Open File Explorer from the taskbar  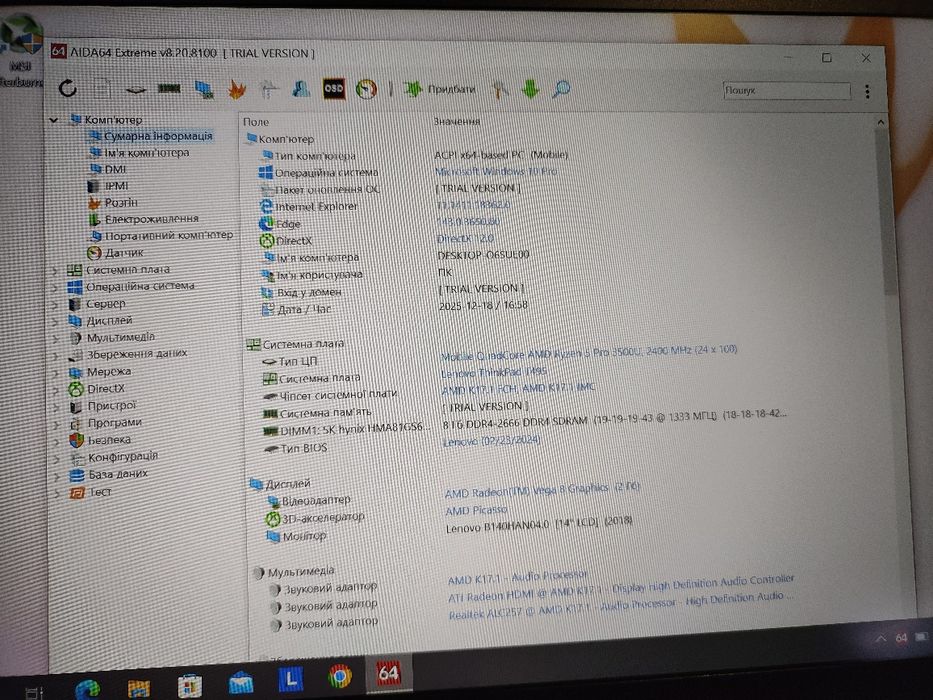[139, 688]
